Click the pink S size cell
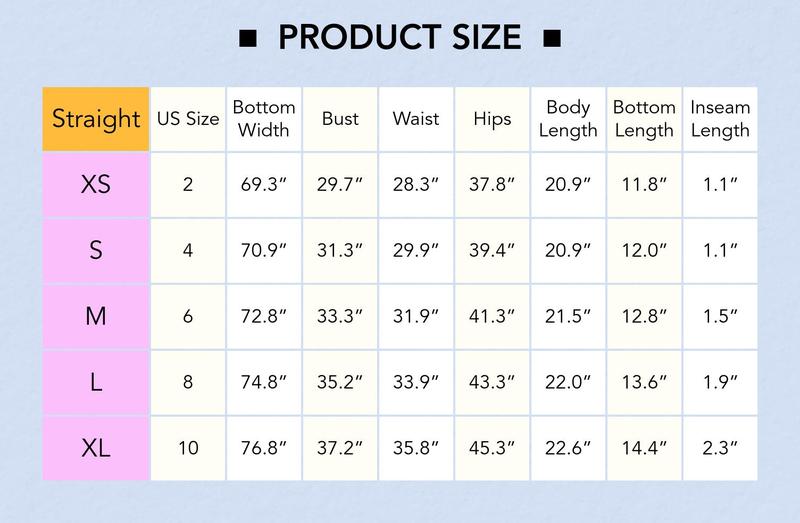The height and width of the screenshot is (523, 800). coord(96,251)
